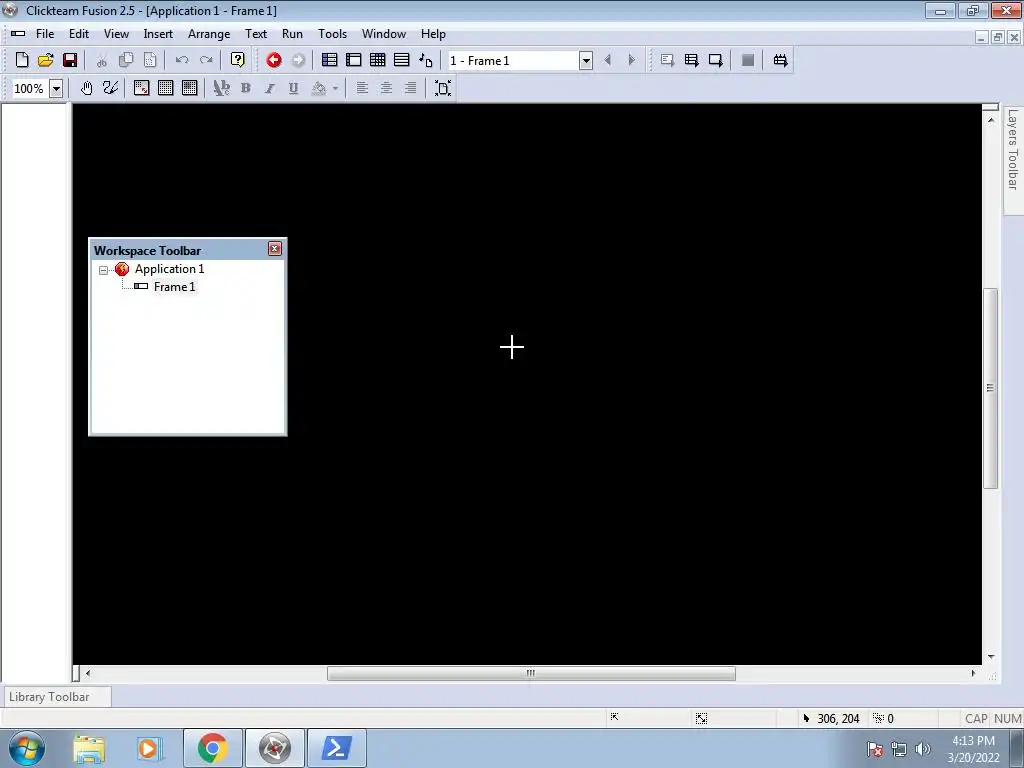Go back with the red arrow icon
The width and height of the screenshot is (1024, 768).
pyautogui.click(x=274, y=60)
